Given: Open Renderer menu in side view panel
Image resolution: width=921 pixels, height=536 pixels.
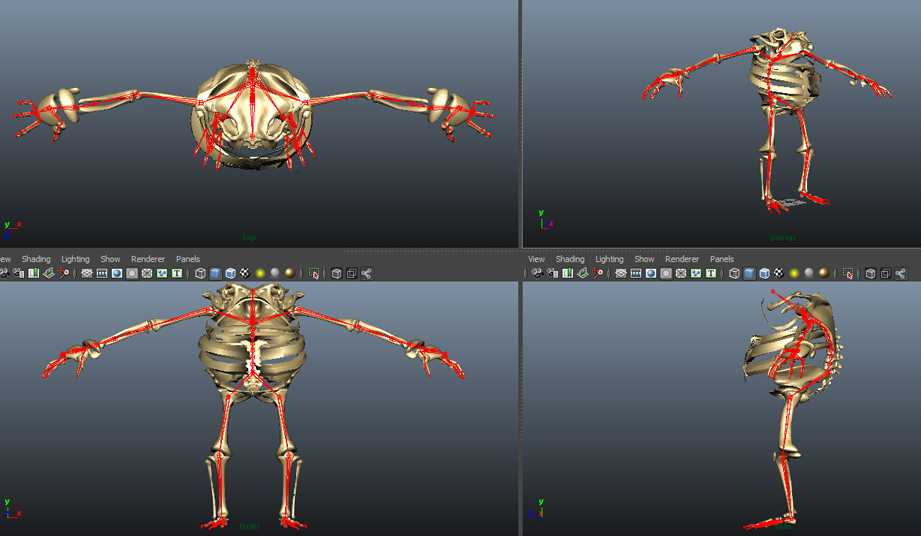Looking at the screenshot, I should click(x=682, y=259).
